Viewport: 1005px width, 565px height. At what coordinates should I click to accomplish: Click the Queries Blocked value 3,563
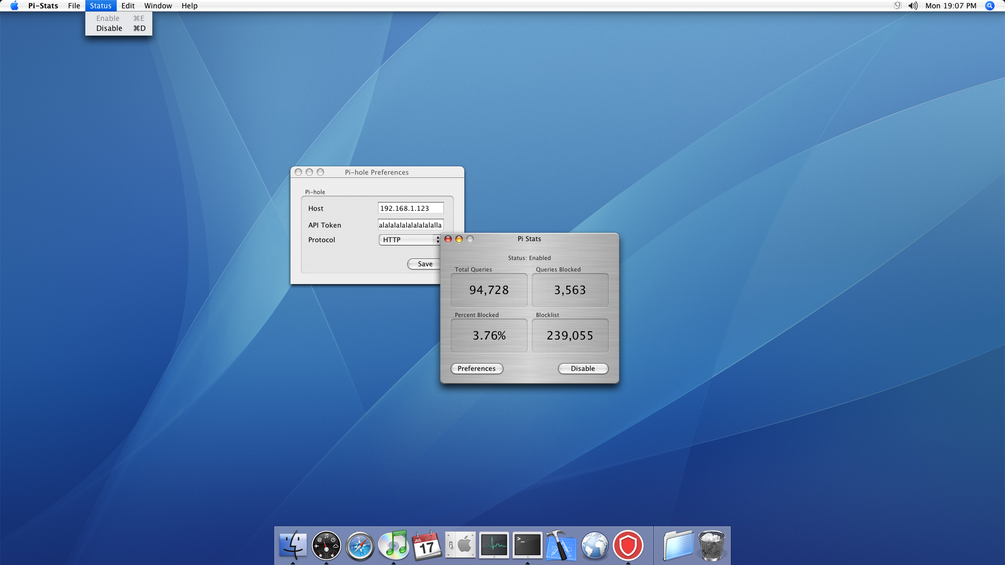(x=570, y=290)
